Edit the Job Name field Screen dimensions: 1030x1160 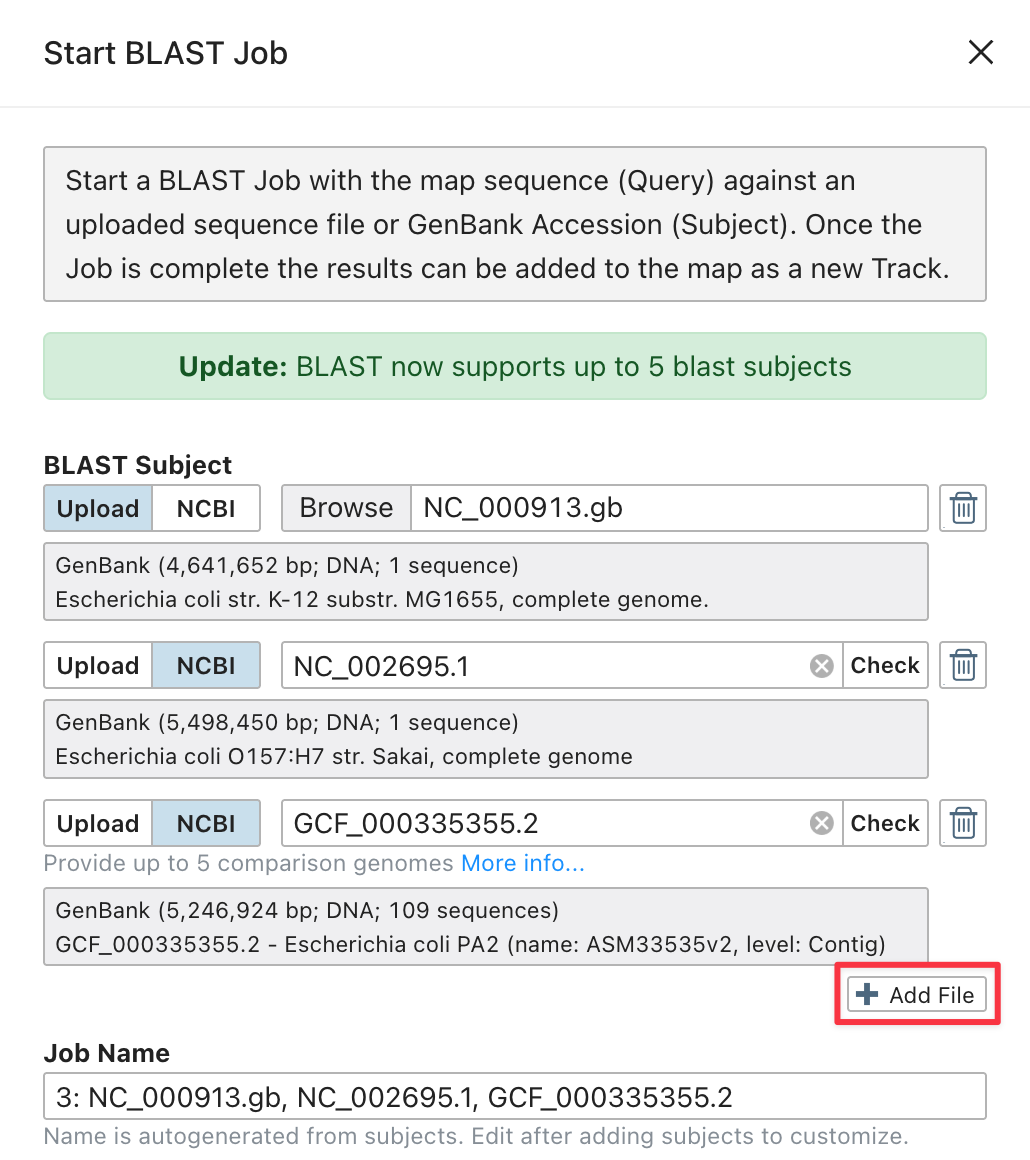coord(514,1097)
